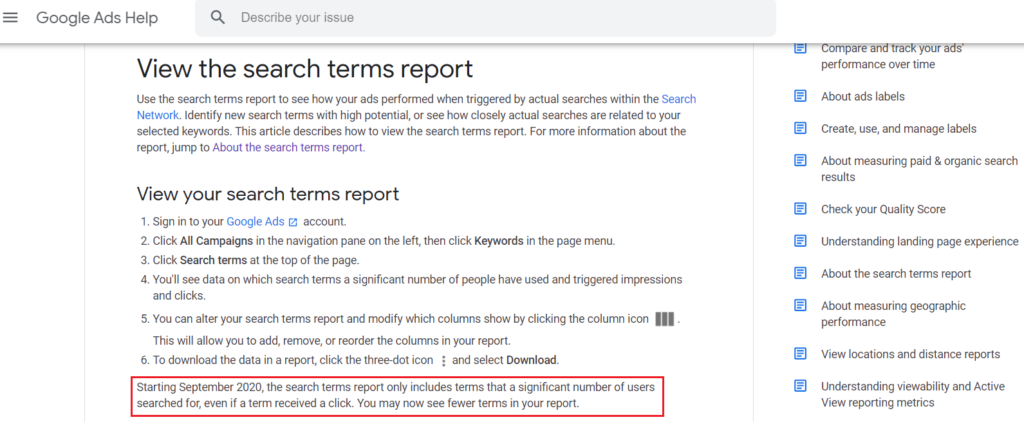Click article icon beside "Understanding landing page experience"

point(800,240)
